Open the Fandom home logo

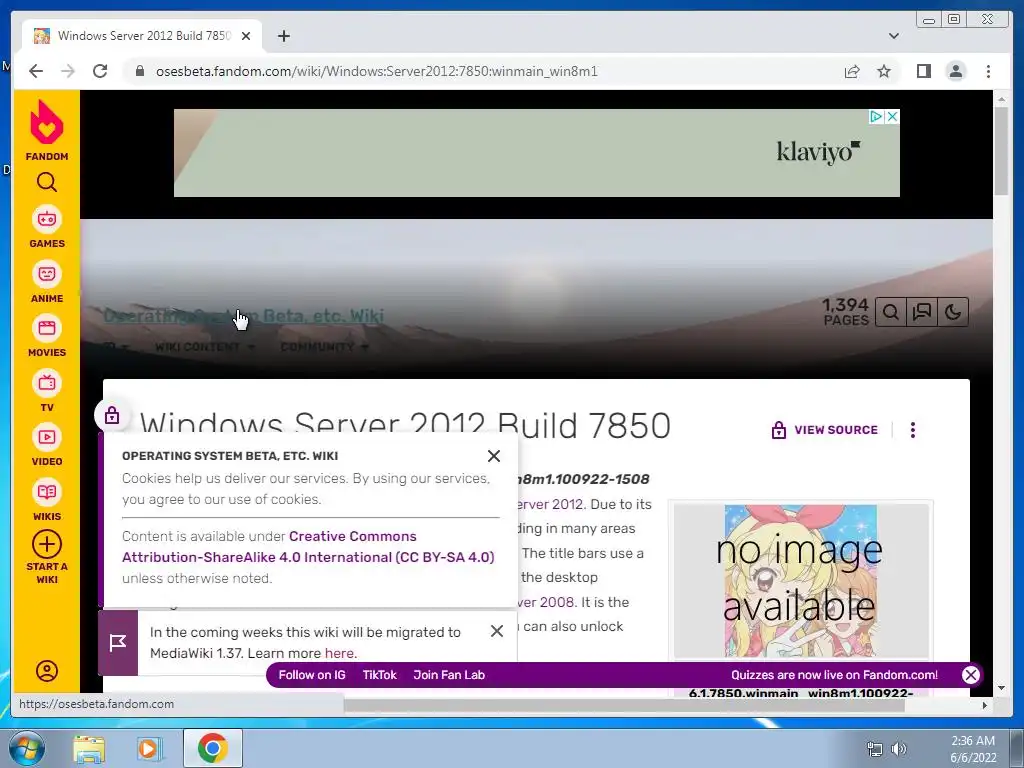(x=46, y=130)
